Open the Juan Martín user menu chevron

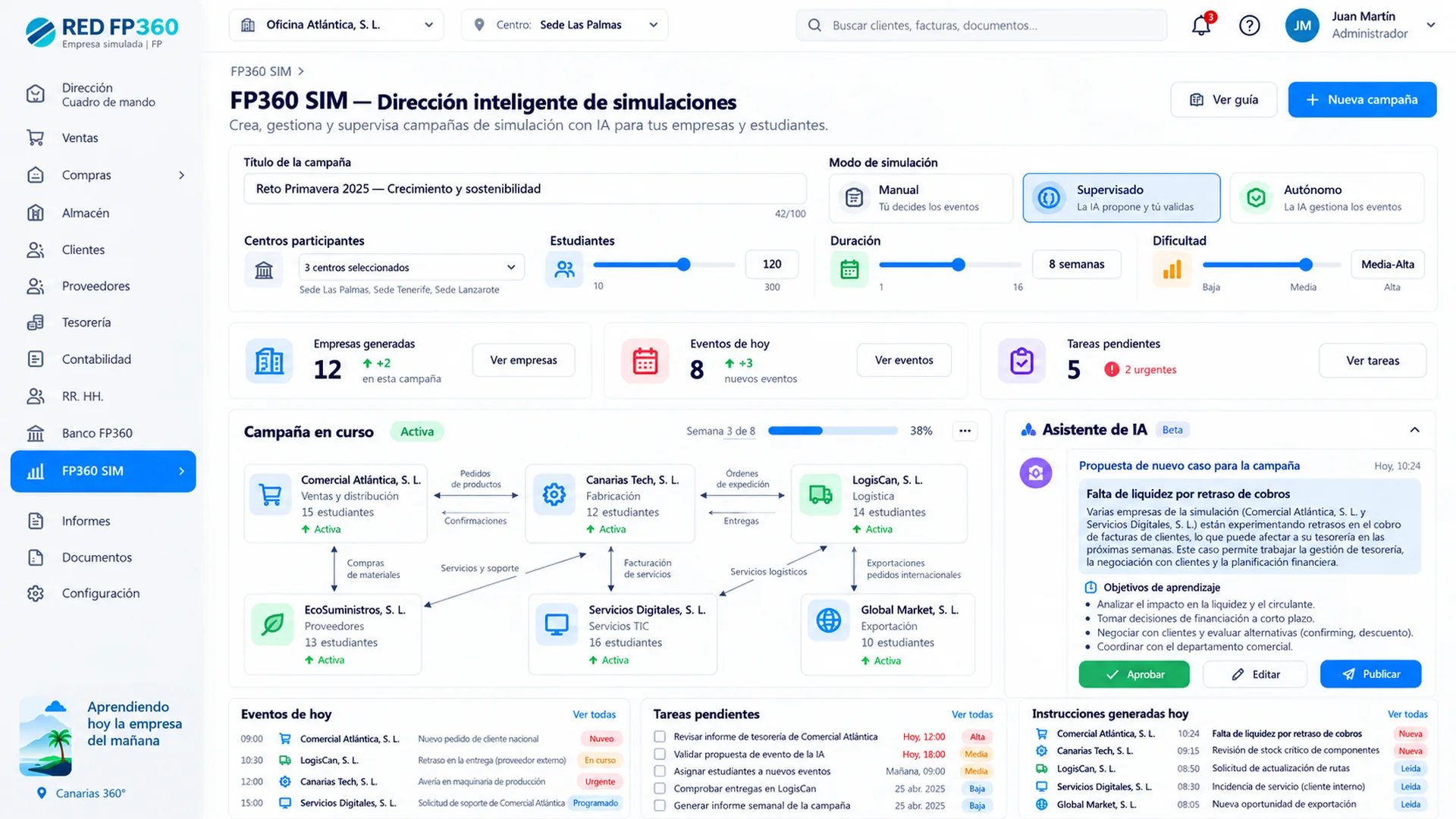tap(1431, 25)
